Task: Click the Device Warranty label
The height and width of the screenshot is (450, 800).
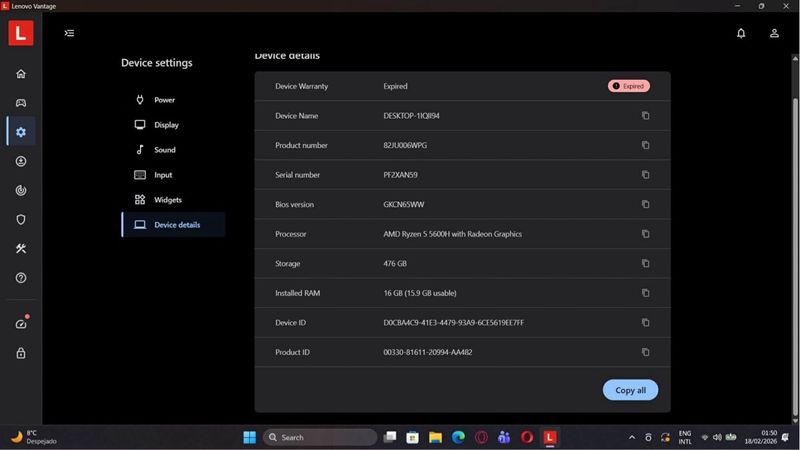Action: 302,86
